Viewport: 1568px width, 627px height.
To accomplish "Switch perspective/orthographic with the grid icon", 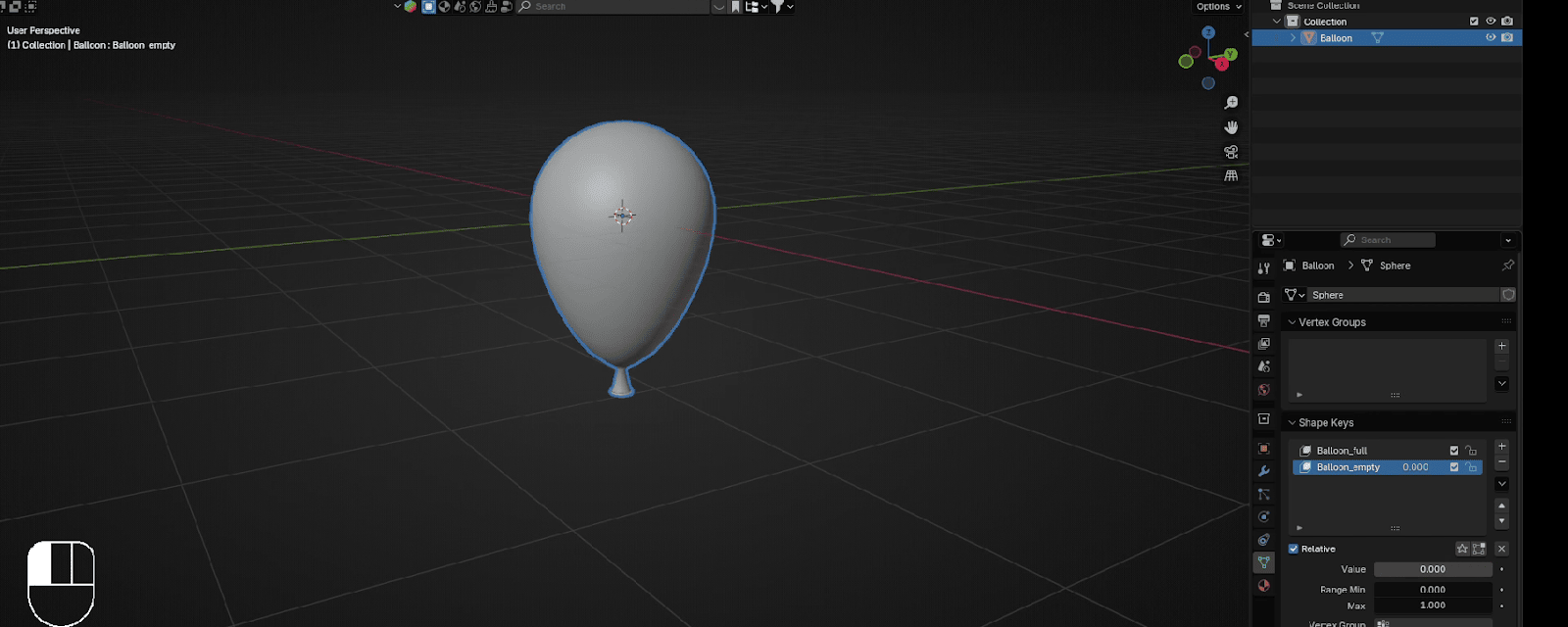I will [x=1231, y=175].
